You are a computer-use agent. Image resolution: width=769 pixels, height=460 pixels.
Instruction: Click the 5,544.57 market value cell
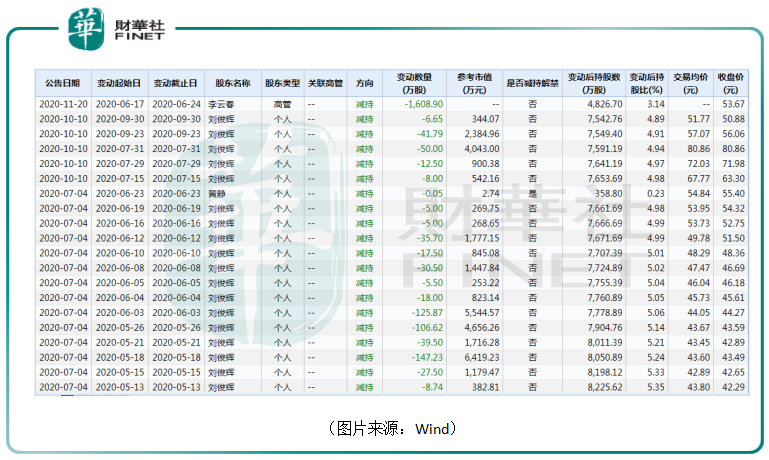pos(482,312)
